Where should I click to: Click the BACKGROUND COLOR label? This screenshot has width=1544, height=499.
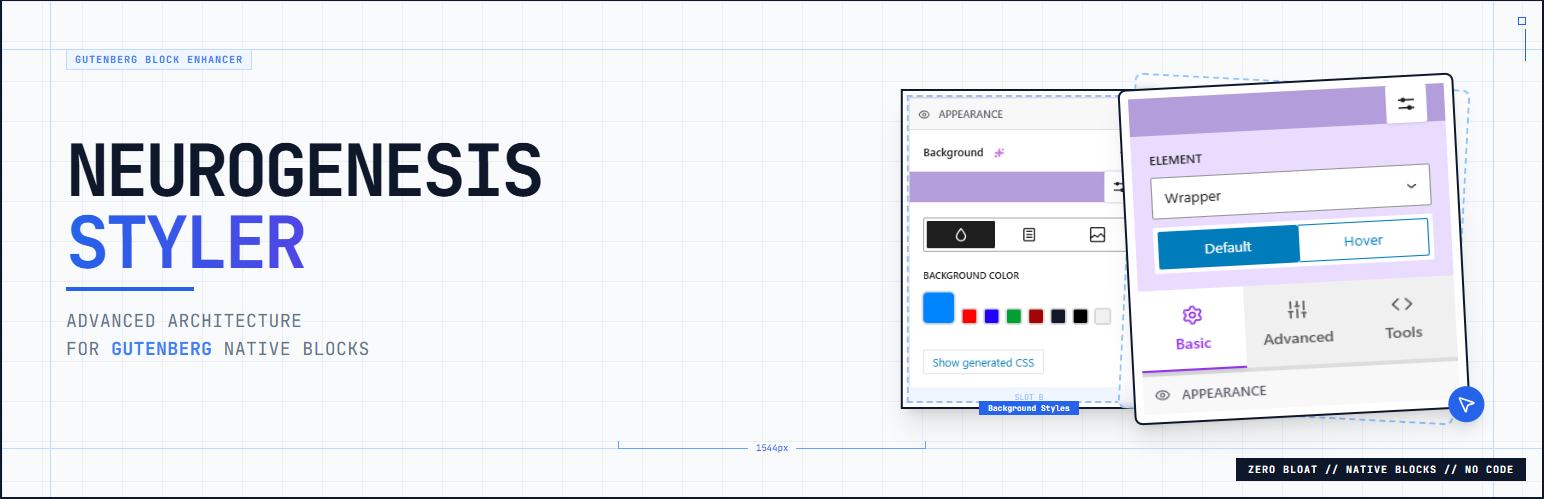tap(971, 275)
